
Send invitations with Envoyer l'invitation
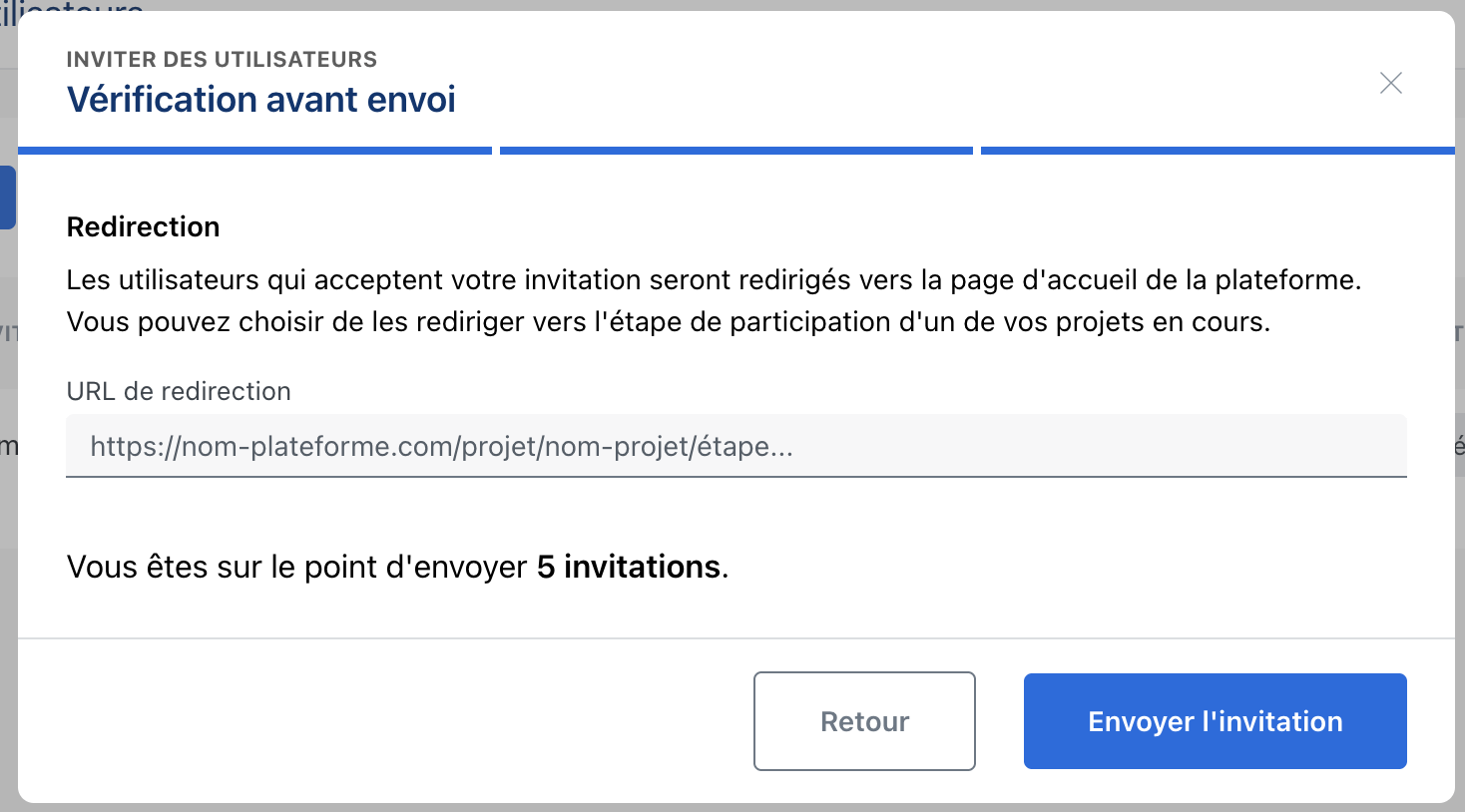tap(1215, 721)
